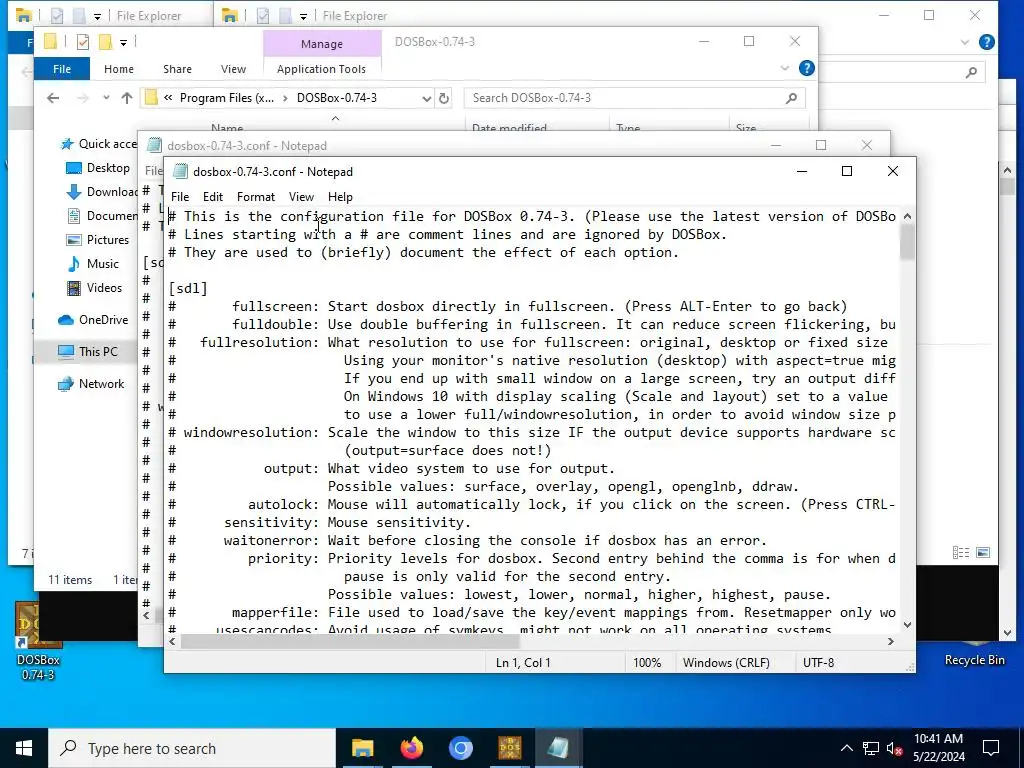Select Quick access in navigation pane
Viewport: 1024px width, 768px height.
[98, 144]
